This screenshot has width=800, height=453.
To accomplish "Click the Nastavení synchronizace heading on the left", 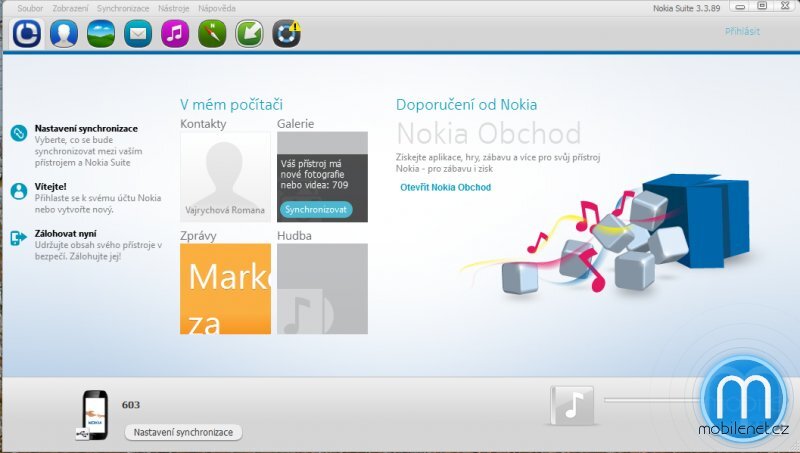I will pos(86,129).
